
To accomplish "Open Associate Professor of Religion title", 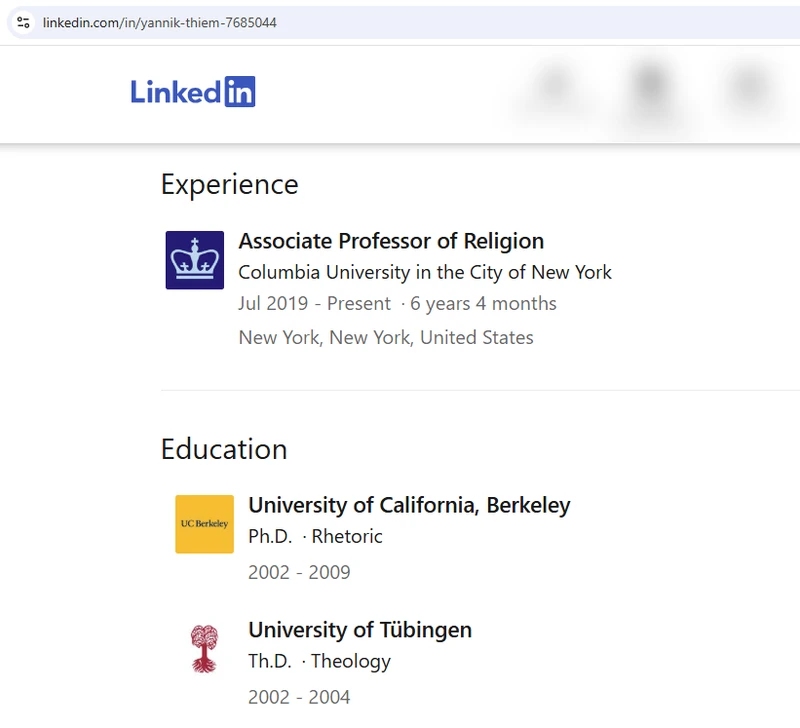I will coord(391,241).
